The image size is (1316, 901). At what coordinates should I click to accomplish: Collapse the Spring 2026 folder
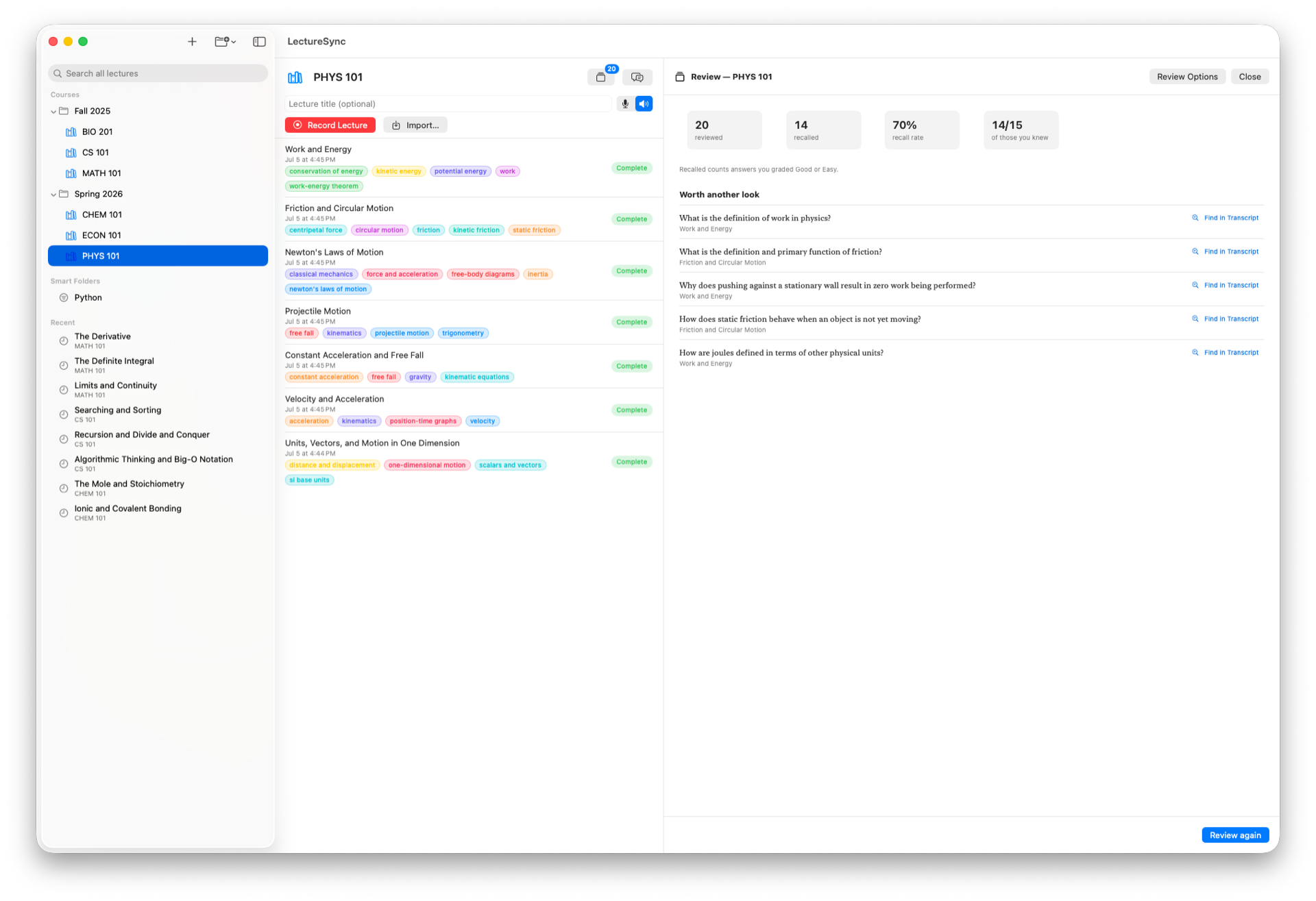53,195
